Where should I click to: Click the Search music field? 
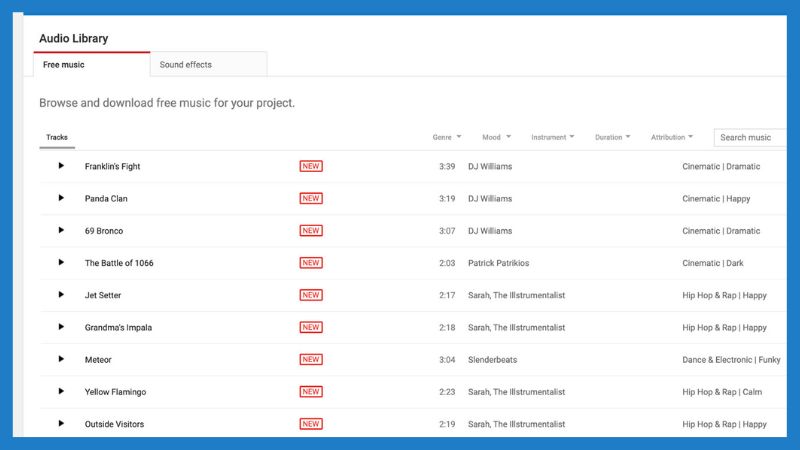tap(750, 138)
